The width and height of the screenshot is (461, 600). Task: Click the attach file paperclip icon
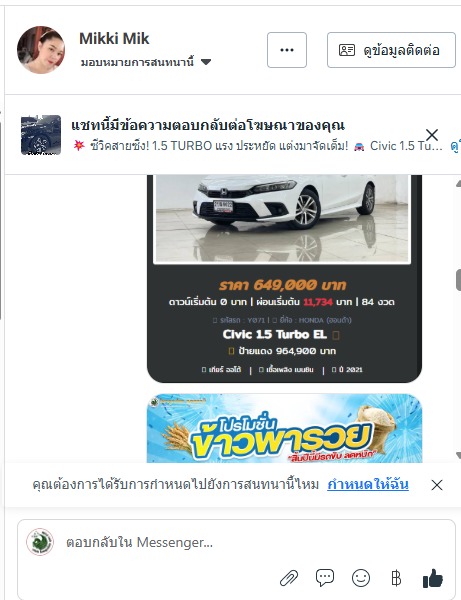[289, 578]
